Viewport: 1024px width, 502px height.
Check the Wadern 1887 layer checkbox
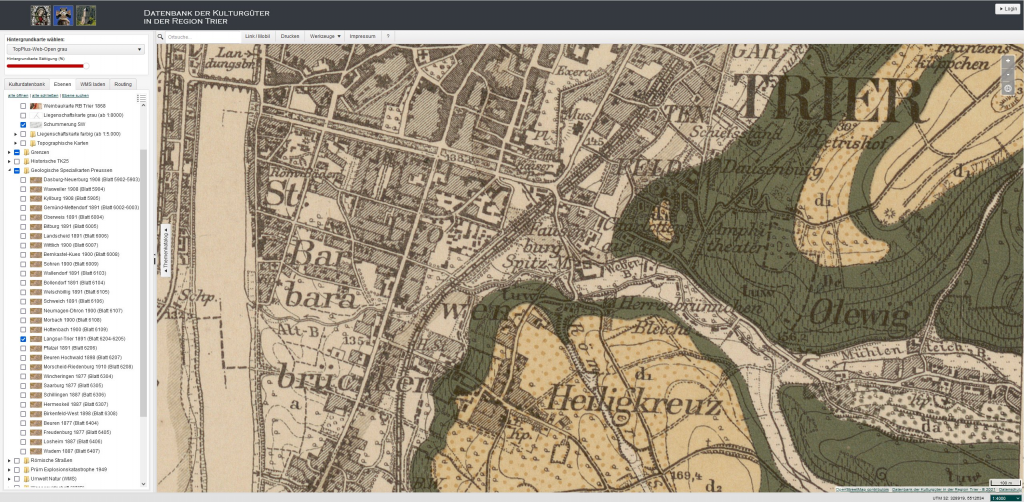click(x=24, y=451)
